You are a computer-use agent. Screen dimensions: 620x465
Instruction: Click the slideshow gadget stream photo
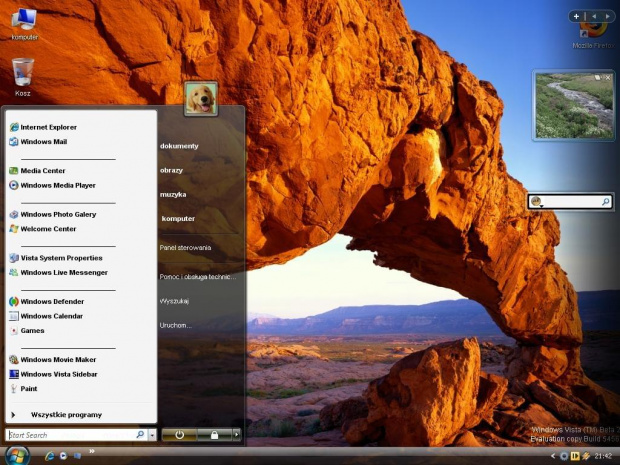pyautogui.click(x=574, y=106)
